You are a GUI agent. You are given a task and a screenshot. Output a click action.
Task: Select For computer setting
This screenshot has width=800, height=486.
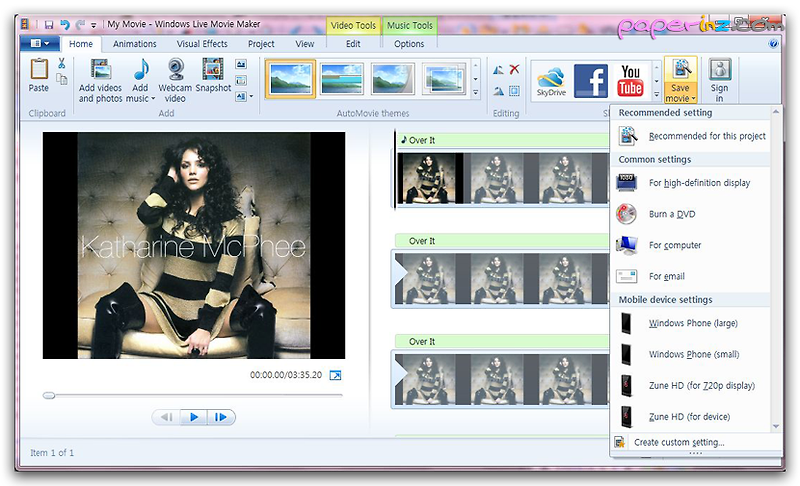coord(691,245)
